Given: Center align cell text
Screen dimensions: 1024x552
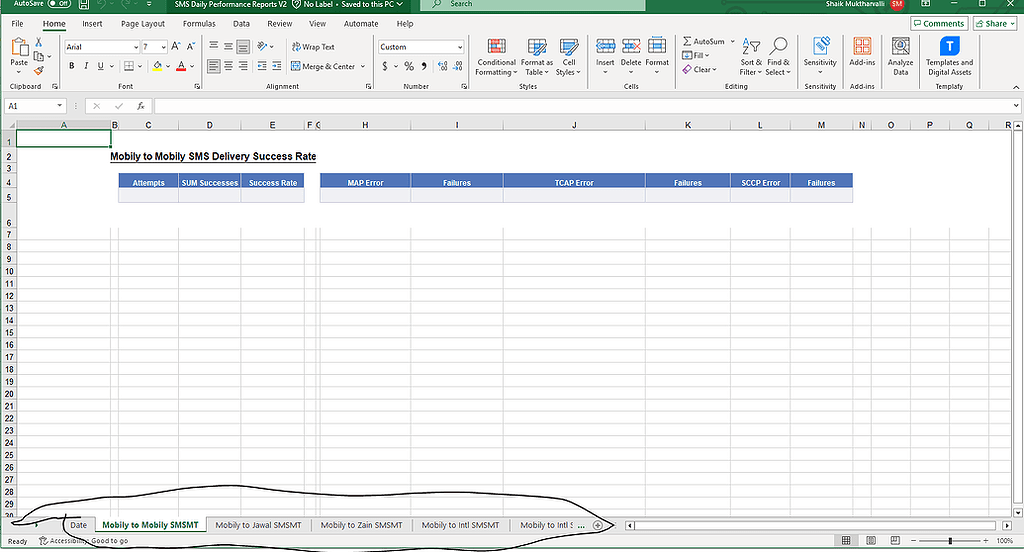Looking at the screenshot, I should (229, 66).
